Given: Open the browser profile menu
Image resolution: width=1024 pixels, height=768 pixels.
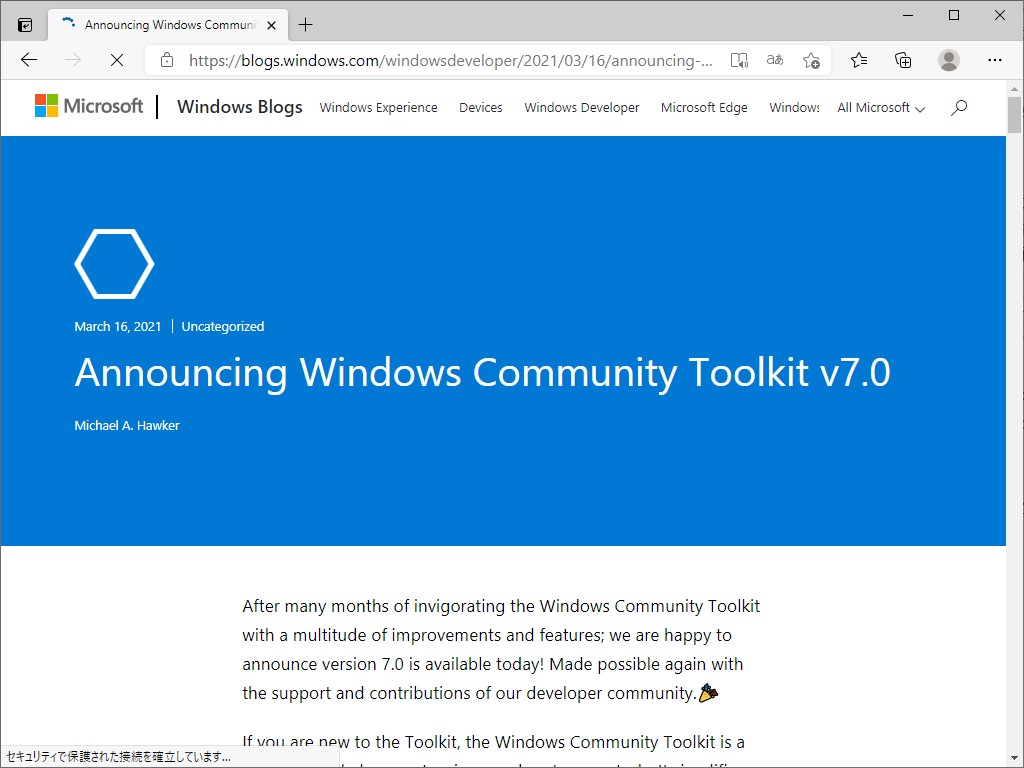Looking at the screenshot, I should 948,60.
